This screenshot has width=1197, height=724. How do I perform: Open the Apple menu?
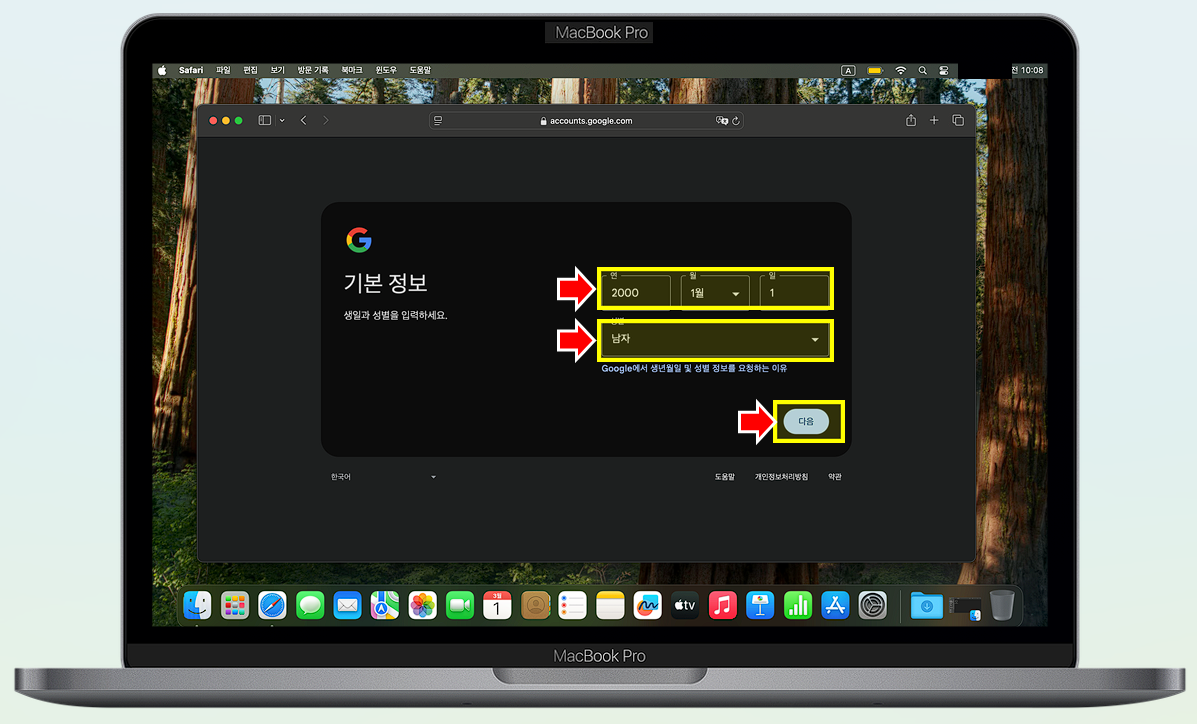[162, 70]
